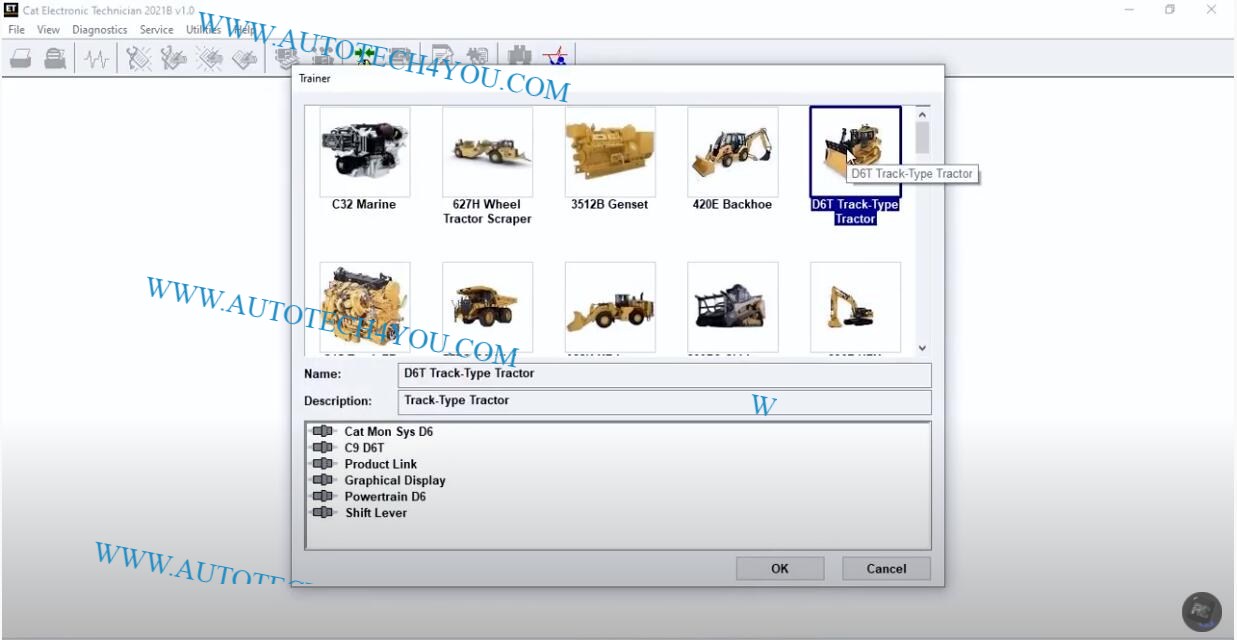Select the 420E Backhoe machine image
1237x640 pixels.
click(732, 151)
